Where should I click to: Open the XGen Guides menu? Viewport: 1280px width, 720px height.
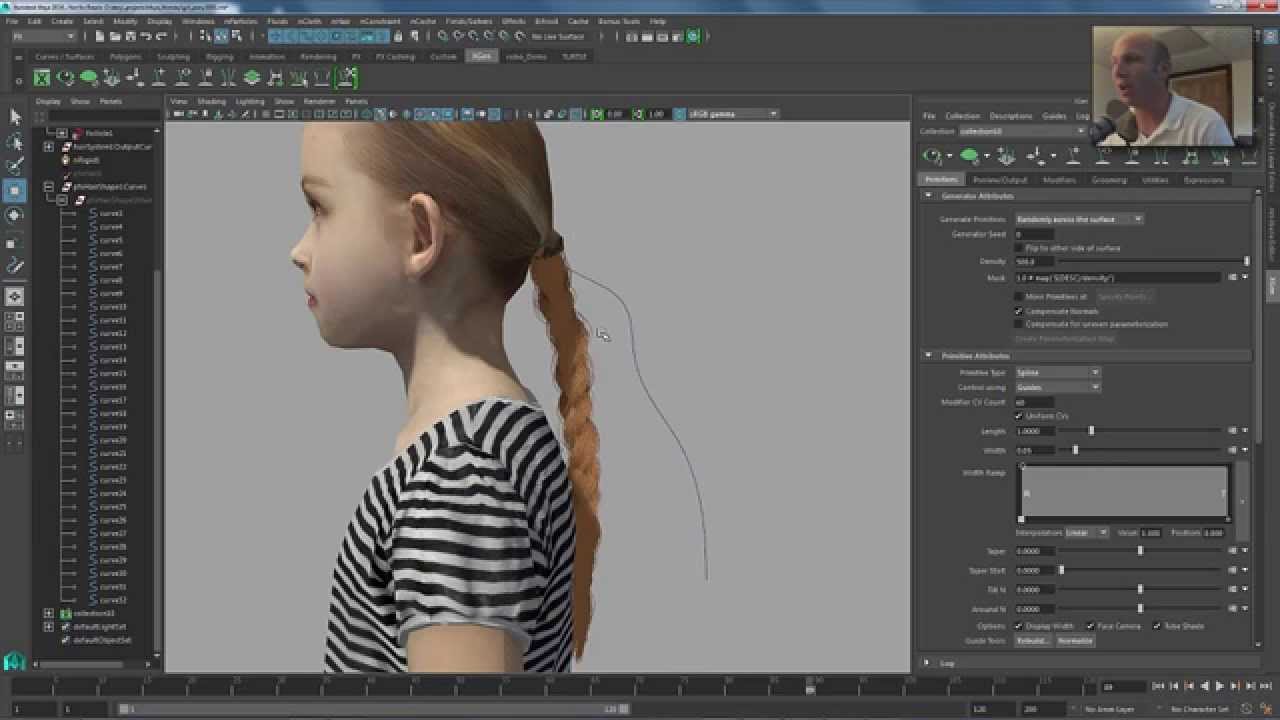[x=1054, y=116]
